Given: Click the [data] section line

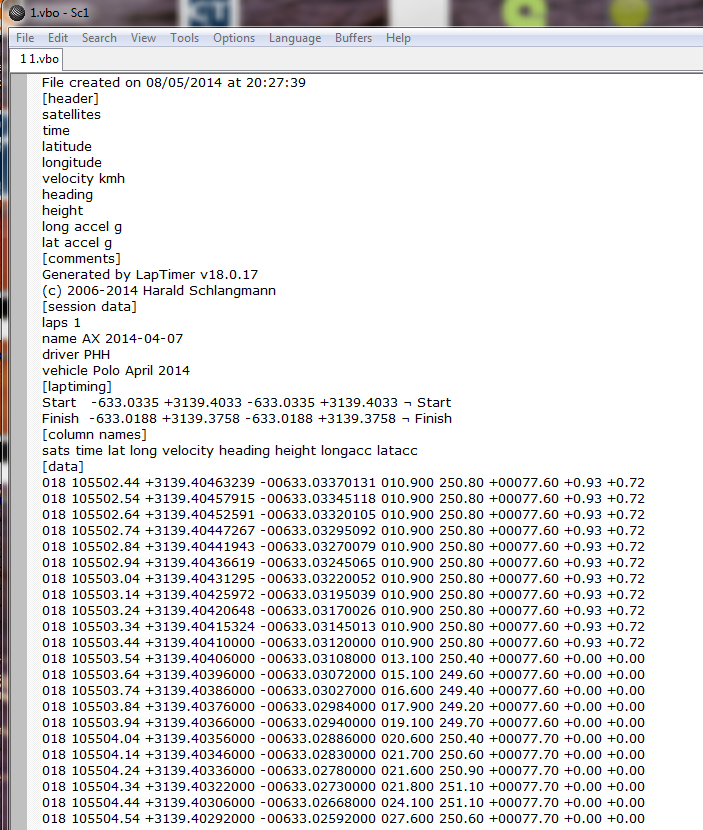Looking at the screenshot, I should 62,466.
